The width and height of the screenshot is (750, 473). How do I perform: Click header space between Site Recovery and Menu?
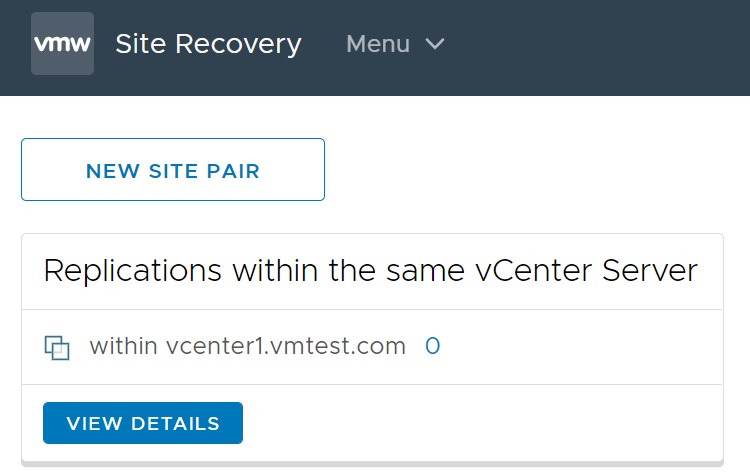(323, 44)
